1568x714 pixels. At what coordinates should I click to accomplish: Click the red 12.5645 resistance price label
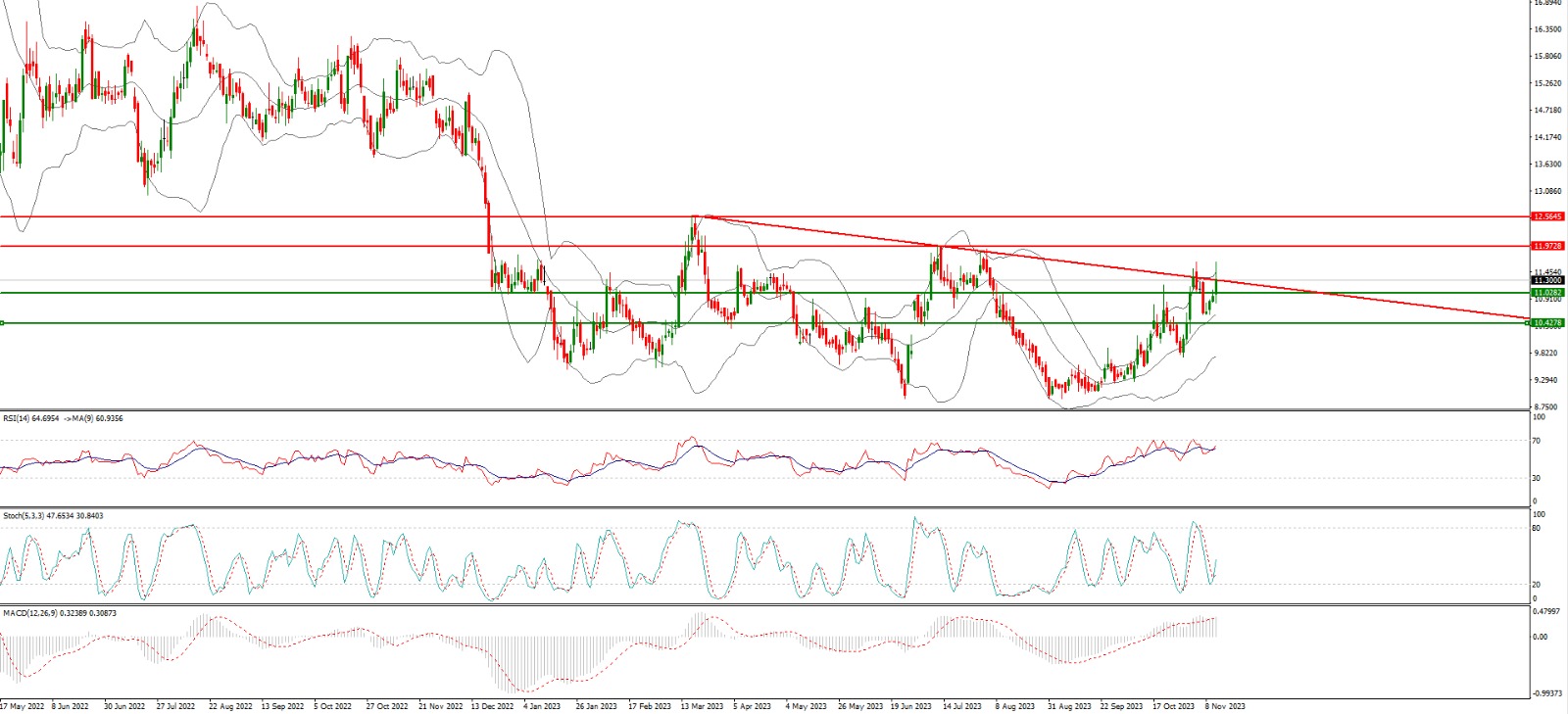coord(1547,216)
